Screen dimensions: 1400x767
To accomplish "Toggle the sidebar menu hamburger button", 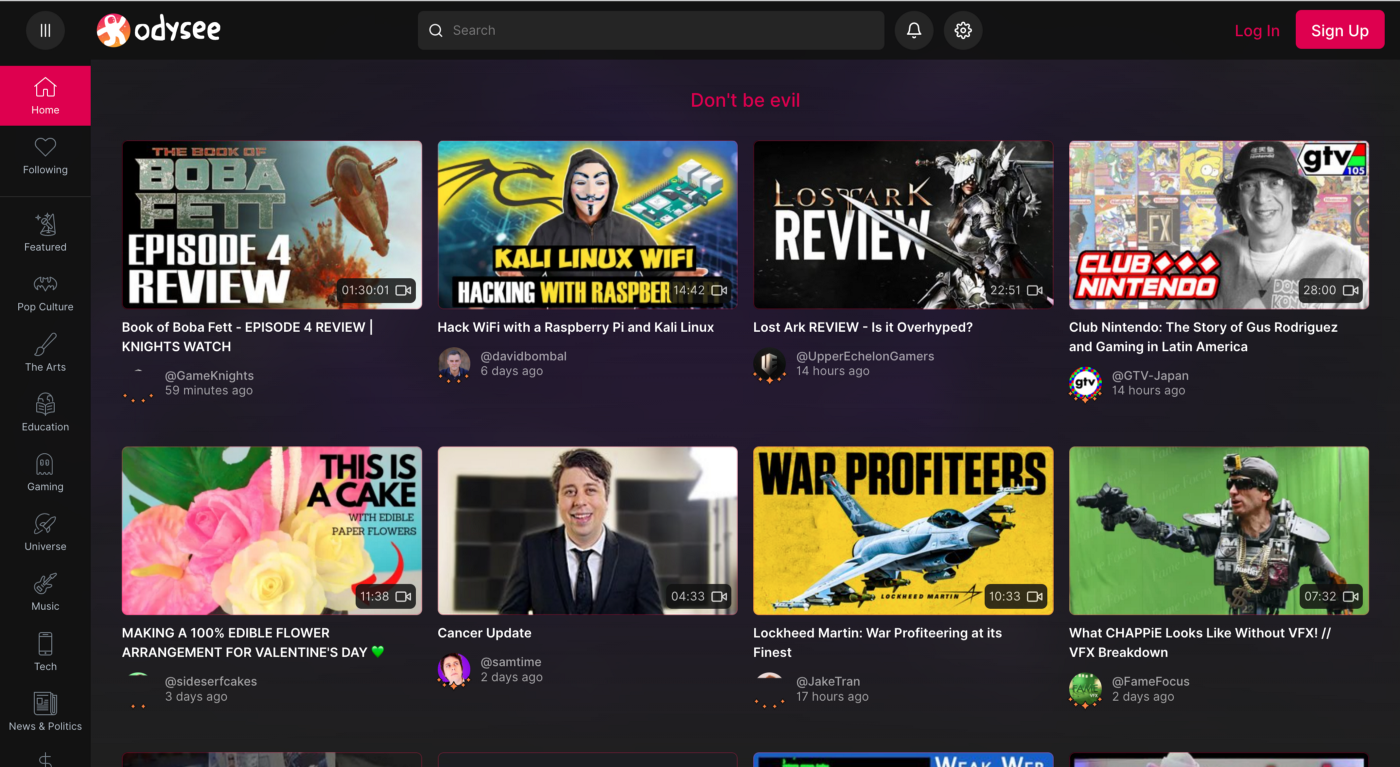I will [45, 31].
